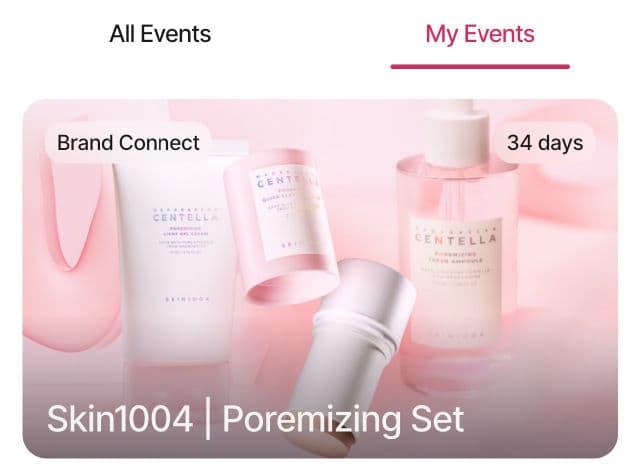Viewport: 640px width, 469px height.
Task: Tap the Brand Connect badge
Action: 128,143
